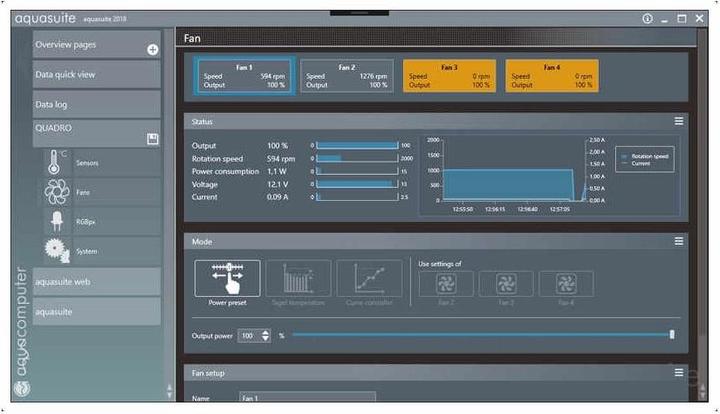Click the 0.09 A current value
The width and height of the screenshot is (720, 414).
[x=277, y=197]
